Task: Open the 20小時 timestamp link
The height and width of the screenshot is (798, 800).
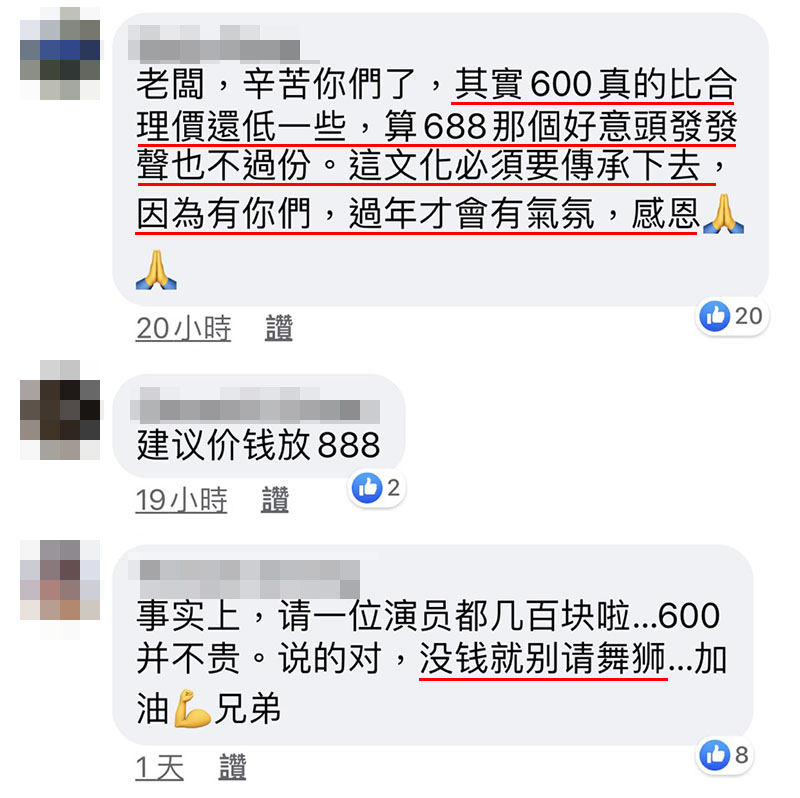Action: click(x=184, y=328)
